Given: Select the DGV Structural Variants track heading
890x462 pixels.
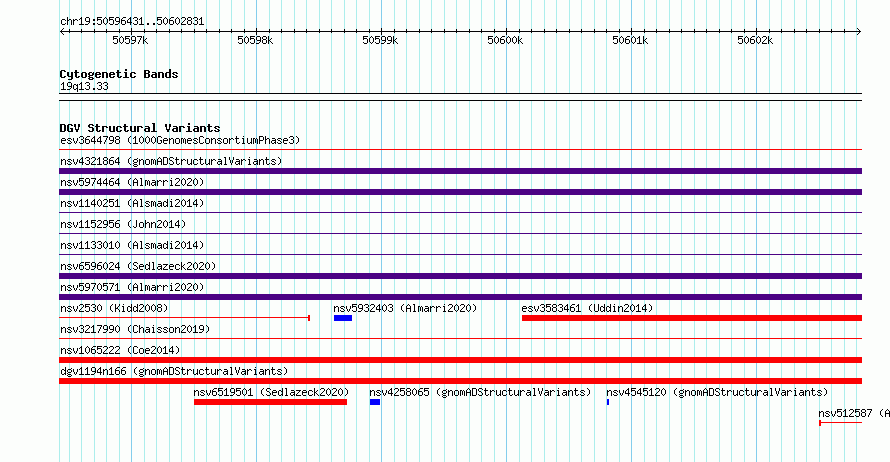Looking at the screenshot, I should pyautogui.click(x=140, y=128).
